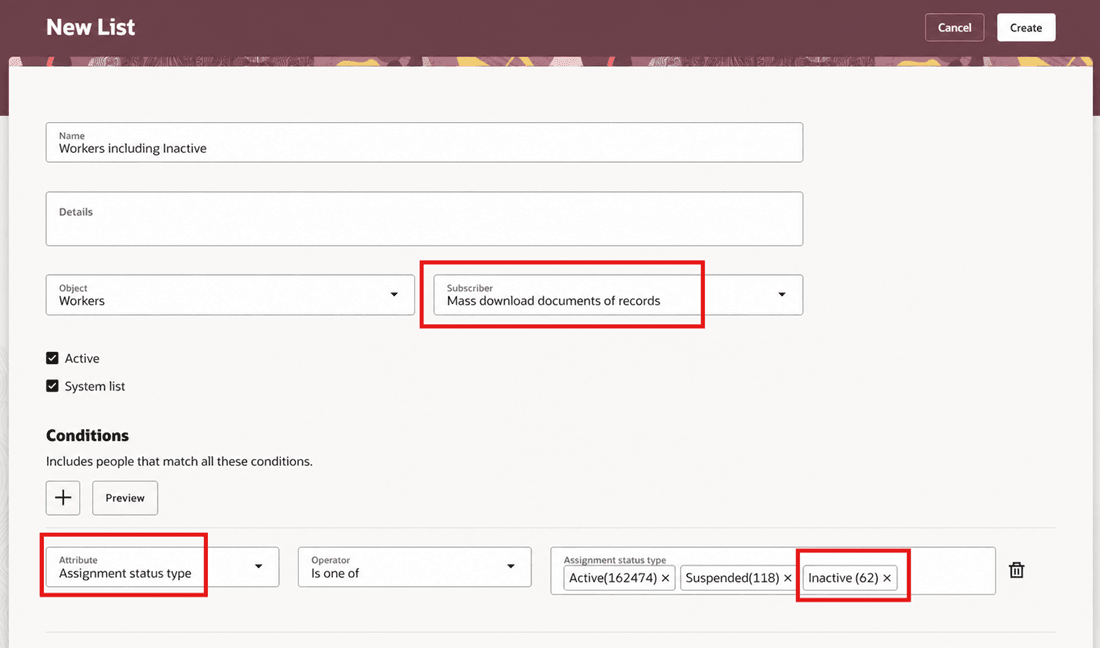Create the new list
Image resolution: width=1100 pixels, height=648 pixels.
(1026, 27)
